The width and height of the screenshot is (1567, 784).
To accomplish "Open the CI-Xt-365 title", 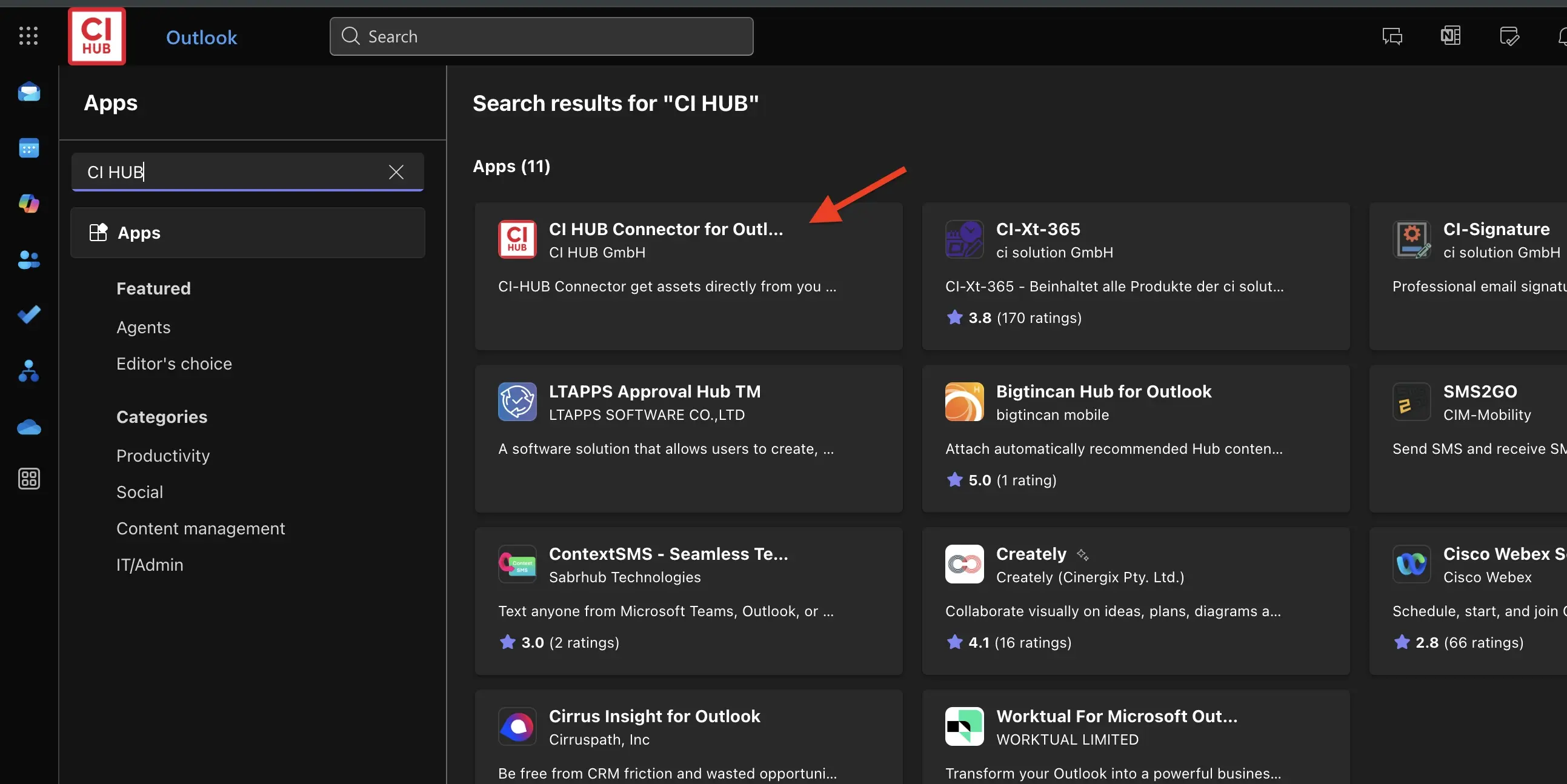I will [x=1038, y=229].
